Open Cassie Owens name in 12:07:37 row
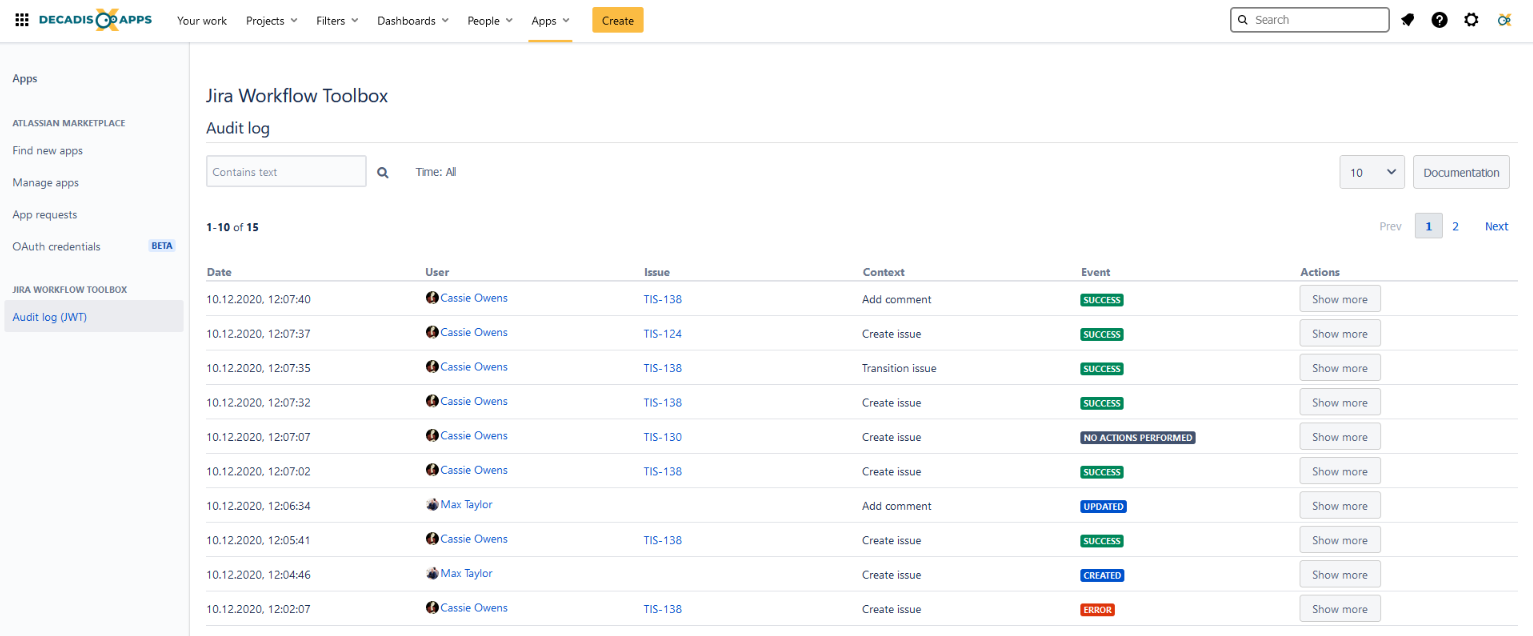 pos(474,332)
